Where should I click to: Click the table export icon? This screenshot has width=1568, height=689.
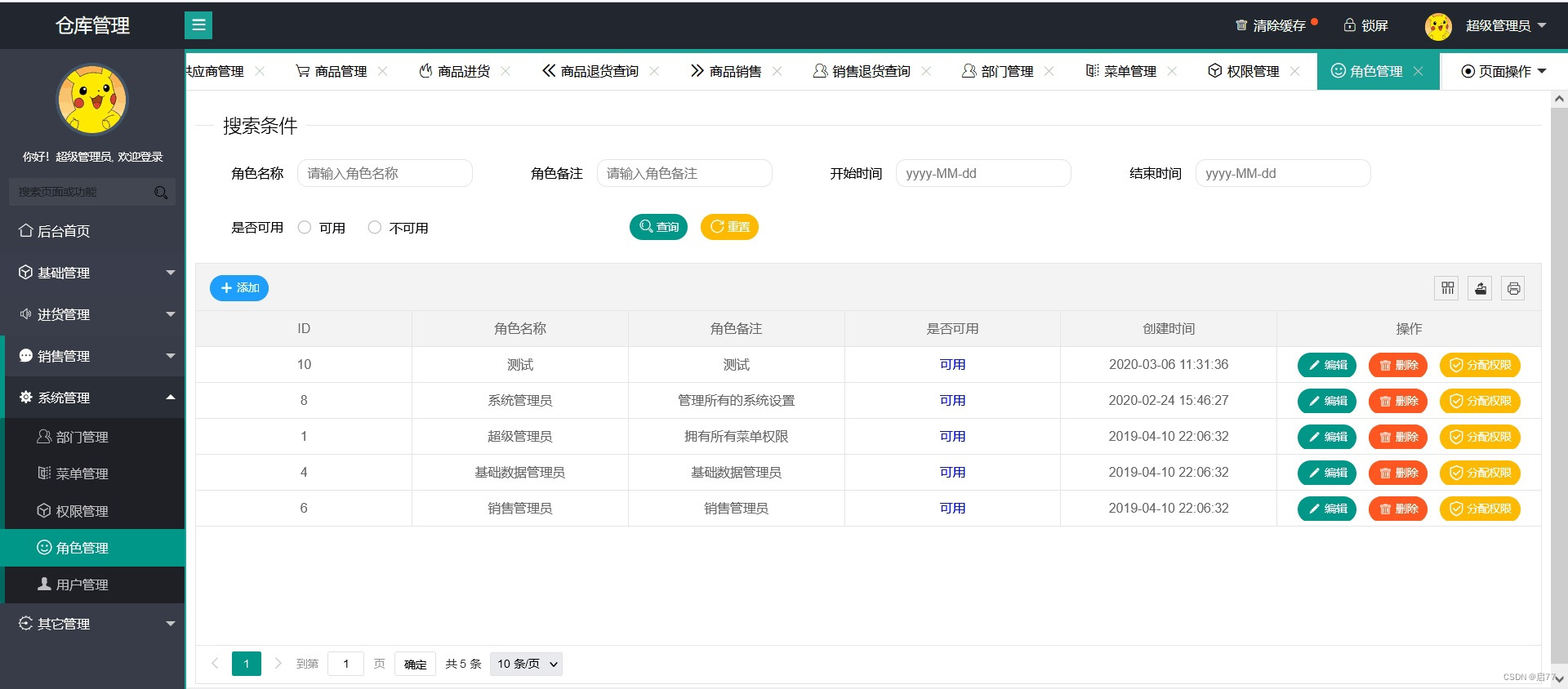pyautogui.click(x=1481, y=288)
